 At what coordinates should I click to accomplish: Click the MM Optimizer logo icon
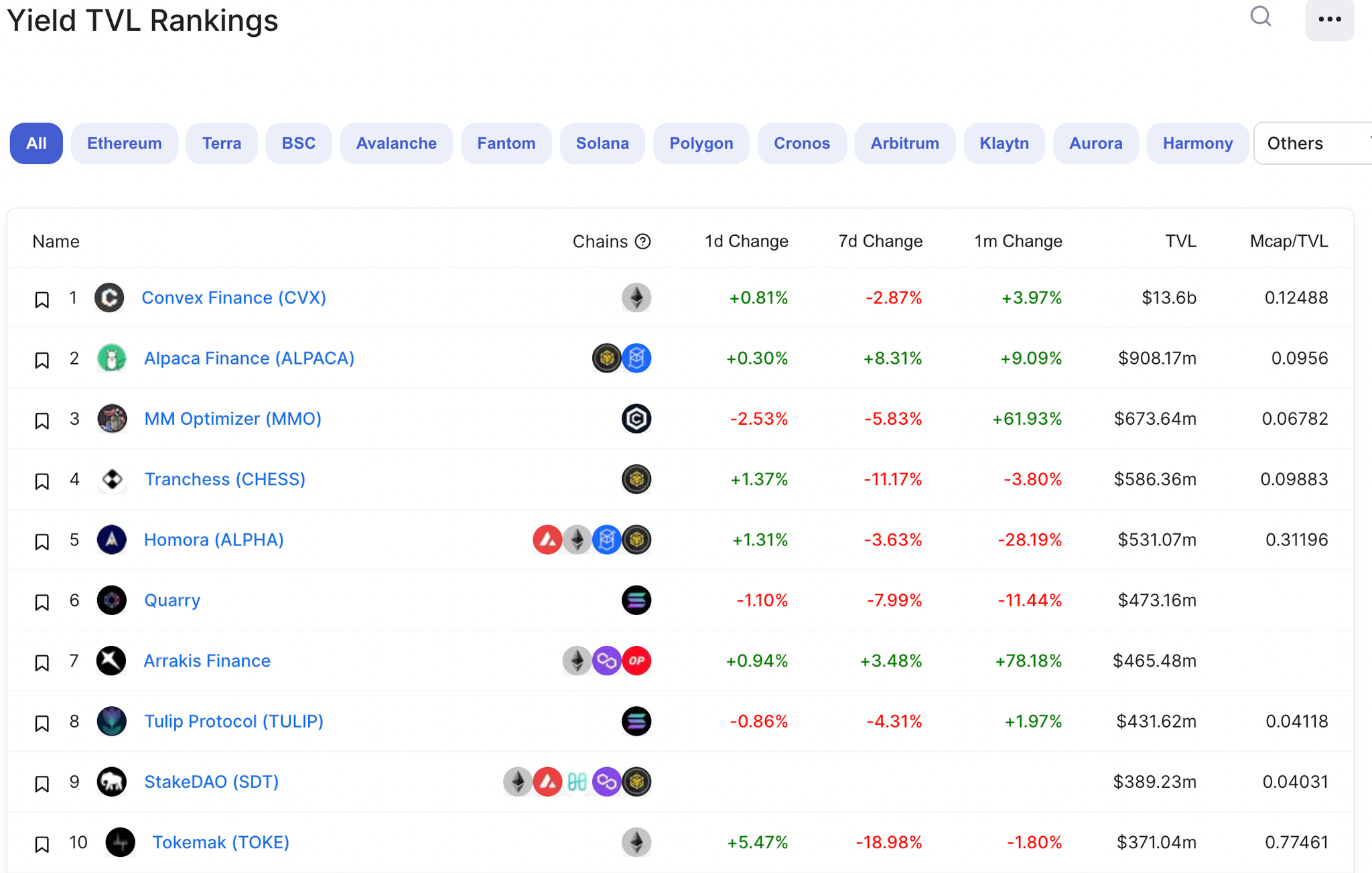click(111, 419)
